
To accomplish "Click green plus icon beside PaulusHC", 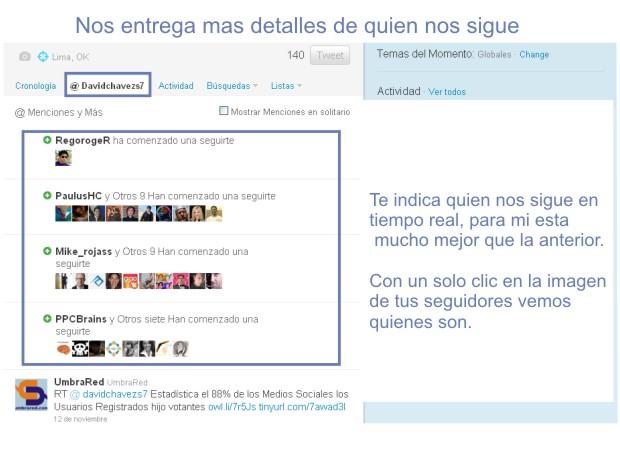I will 47,195.
